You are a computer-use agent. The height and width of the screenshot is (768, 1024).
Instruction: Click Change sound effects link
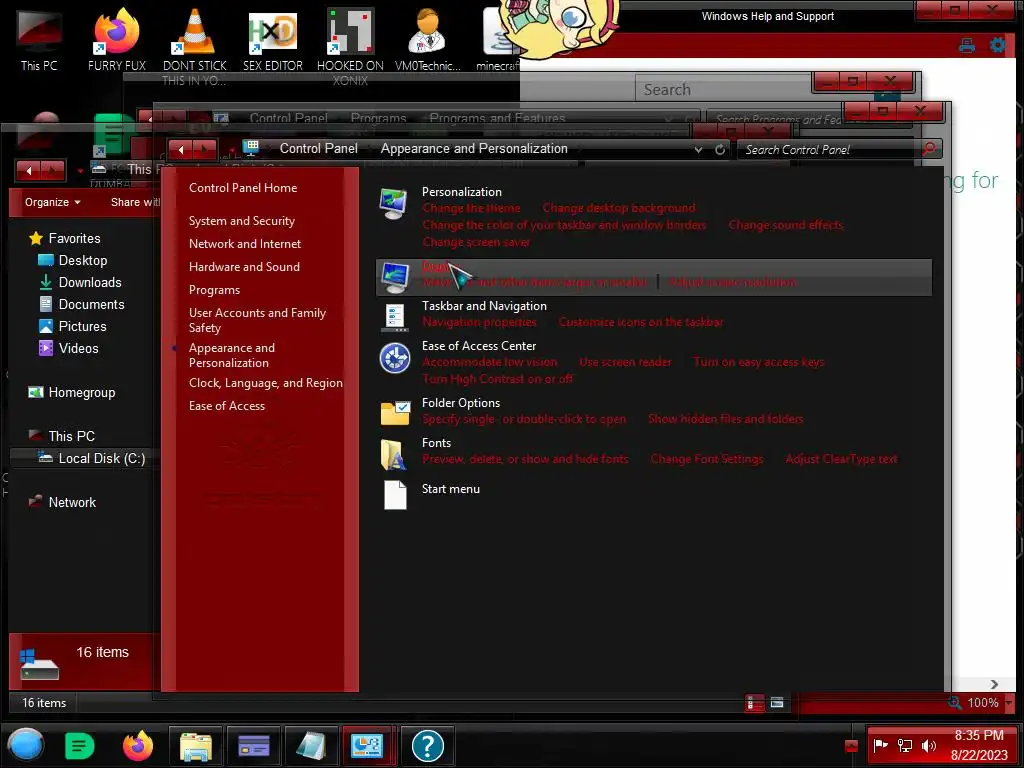(x=786, y=225)
